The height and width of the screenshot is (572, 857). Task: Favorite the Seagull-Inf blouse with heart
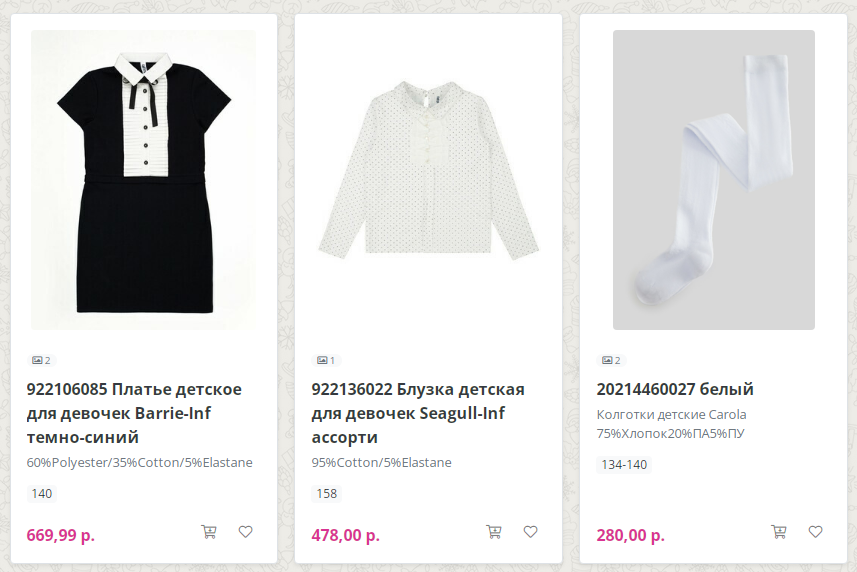pyautogui.click(x=531, y=532)
